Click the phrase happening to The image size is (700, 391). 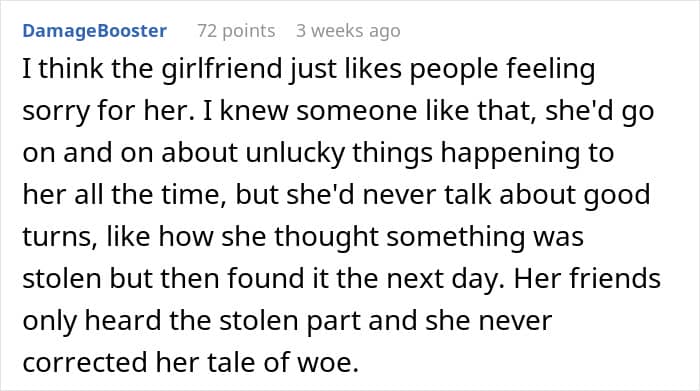pos(527,153)
